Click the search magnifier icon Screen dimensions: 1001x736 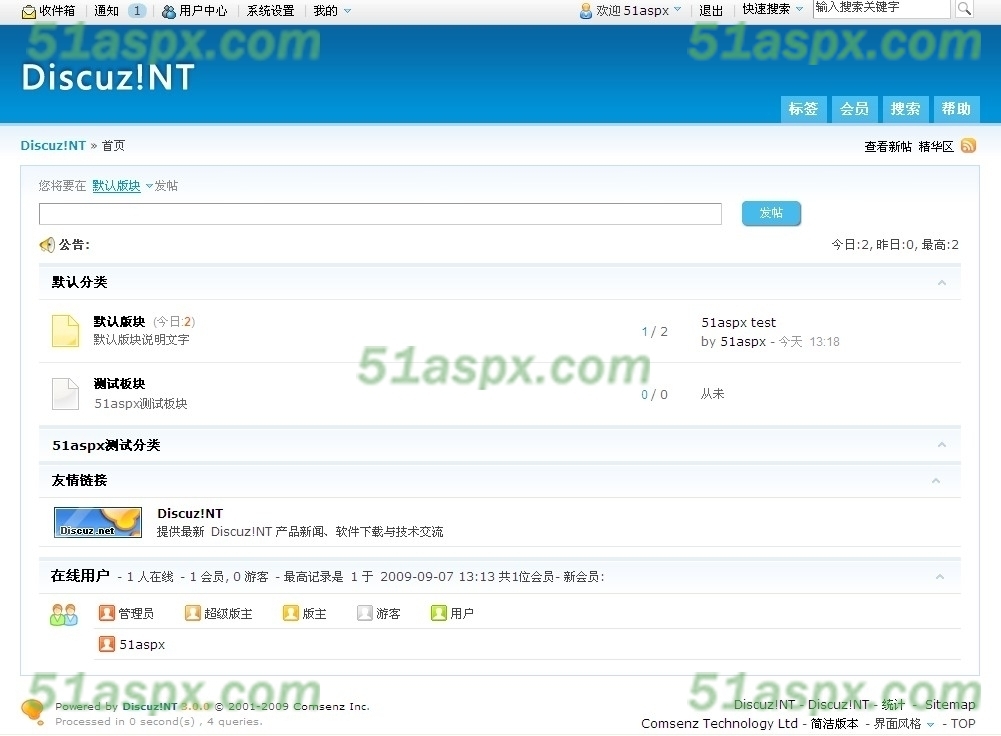point(964,9)
